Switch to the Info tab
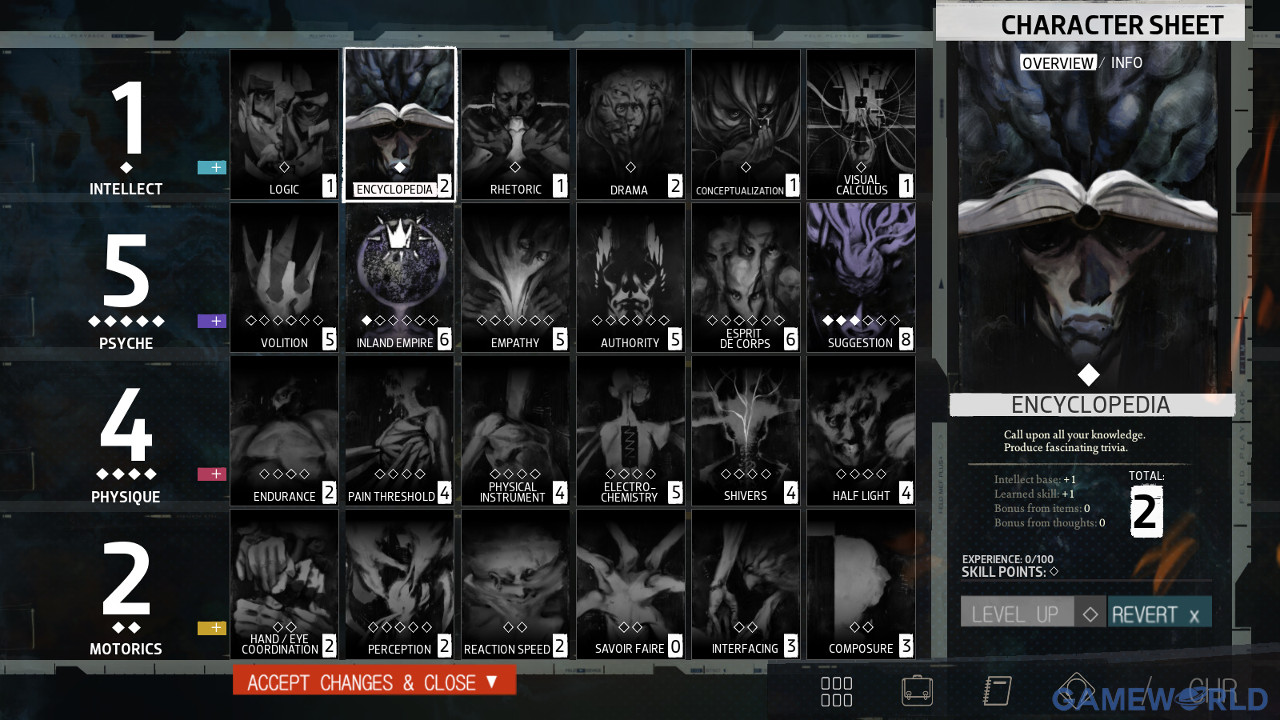Screen dimensions: 1280x720 coord(1126,63)
